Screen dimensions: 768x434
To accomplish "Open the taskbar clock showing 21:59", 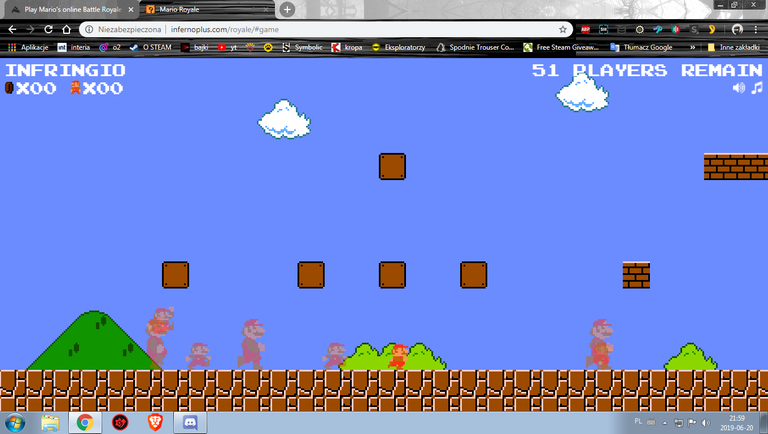I will [x=736, y=423].
